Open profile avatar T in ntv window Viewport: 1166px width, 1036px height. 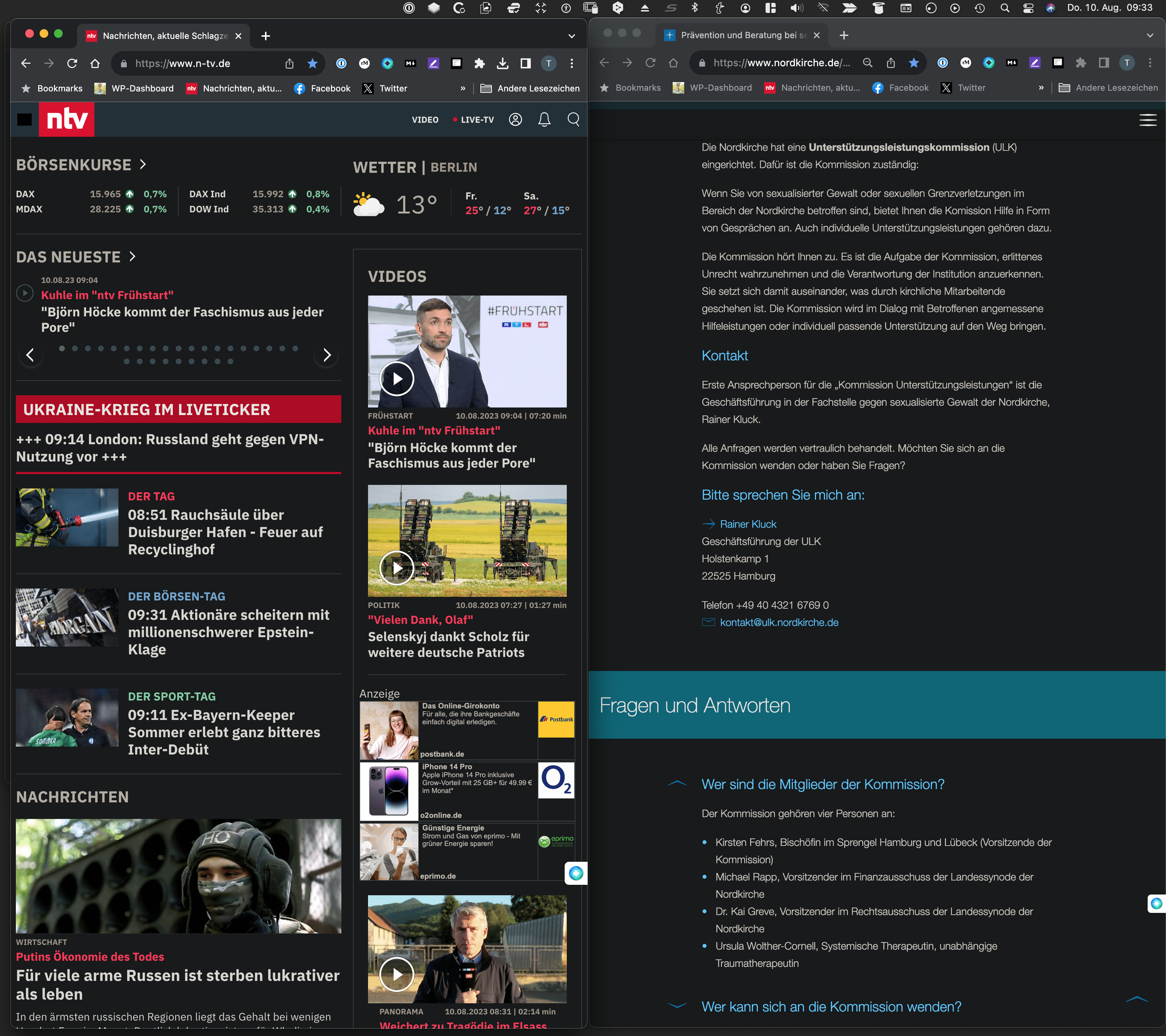click(x=548, y=63)
